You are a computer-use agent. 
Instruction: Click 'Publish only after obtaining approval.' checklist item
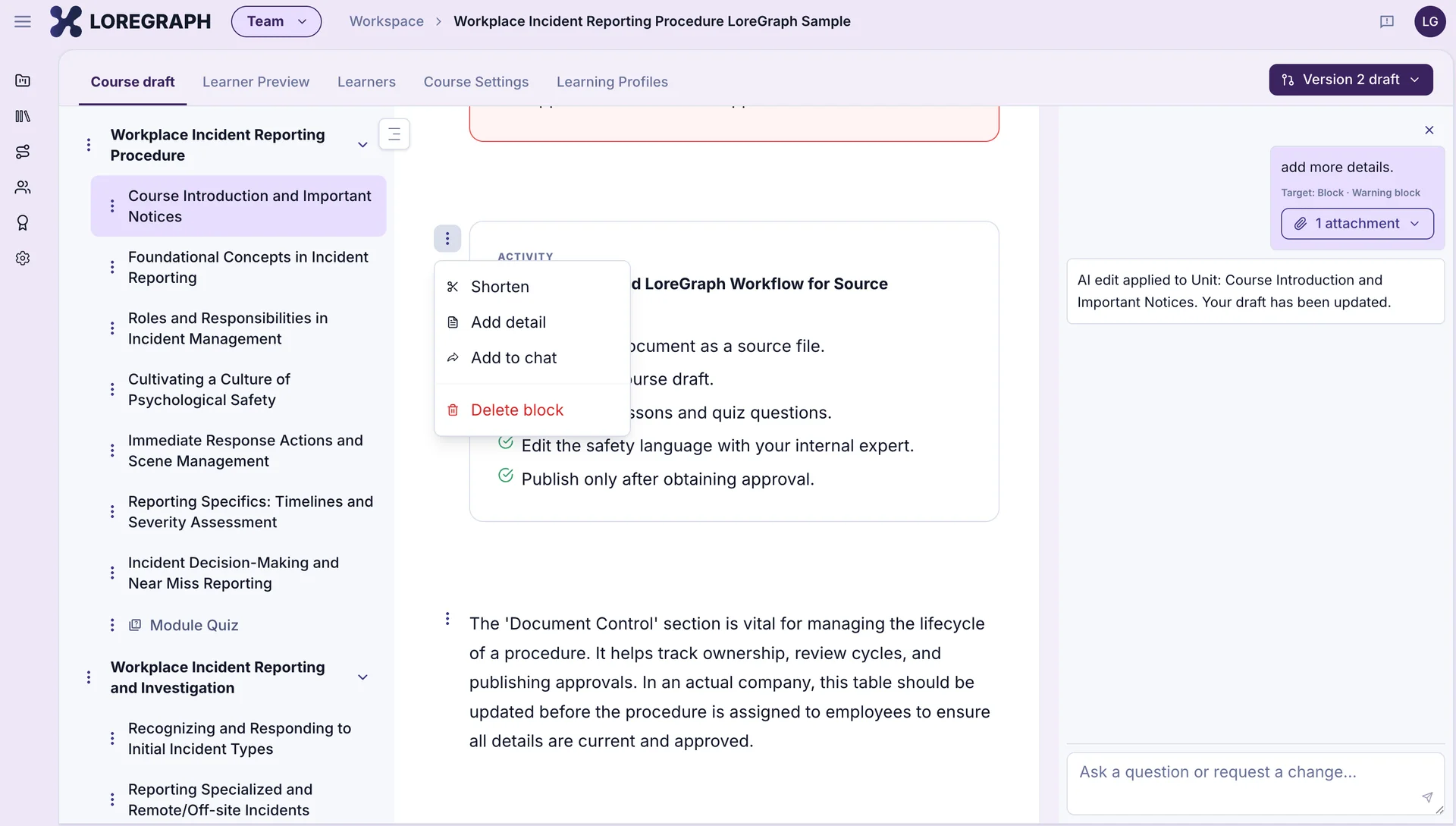tap(667, 479)
